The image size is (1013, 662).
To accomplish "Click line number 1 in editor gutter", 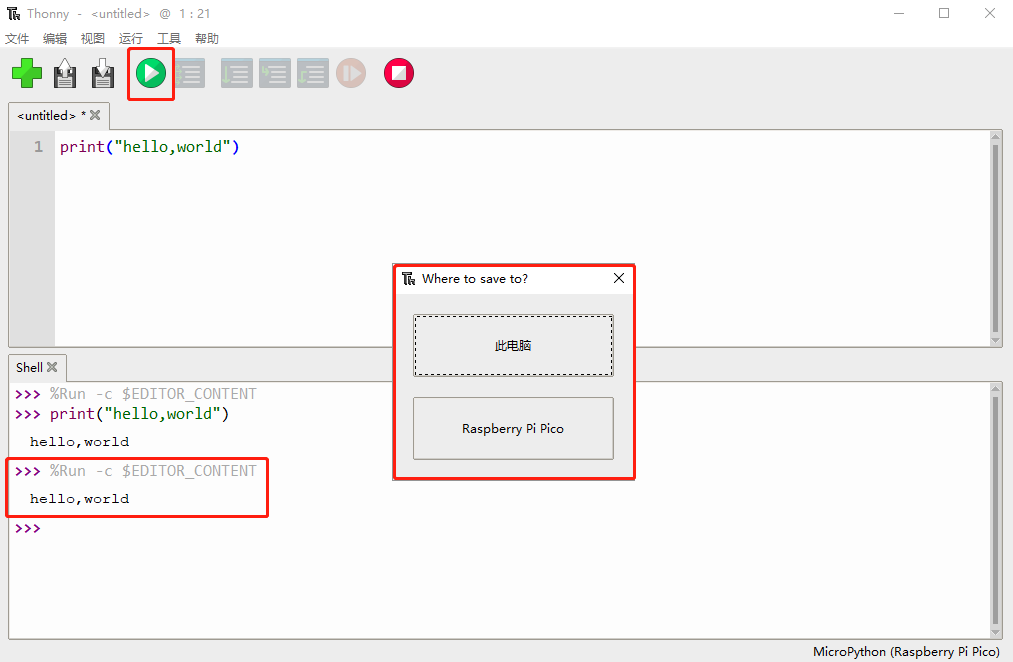I will [x=39, y=147].
